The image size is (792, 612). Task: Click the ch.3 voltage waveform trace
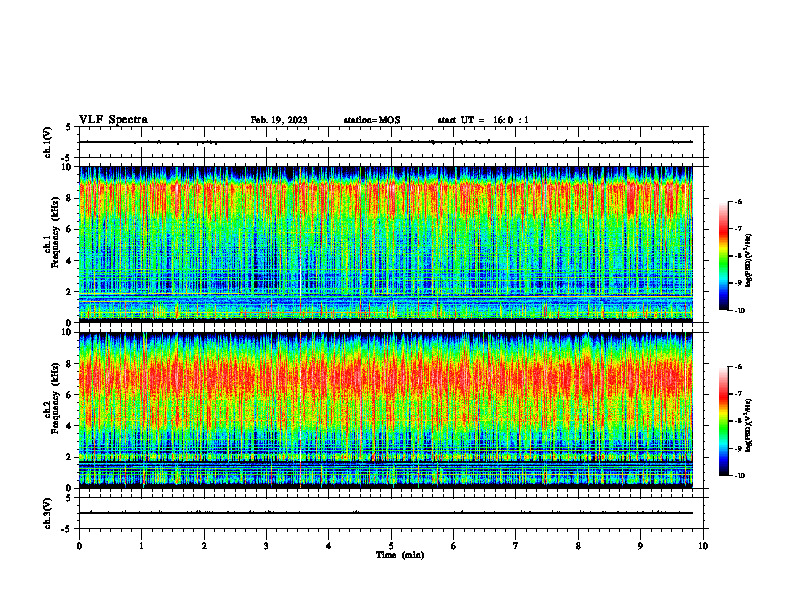(385, 513)
